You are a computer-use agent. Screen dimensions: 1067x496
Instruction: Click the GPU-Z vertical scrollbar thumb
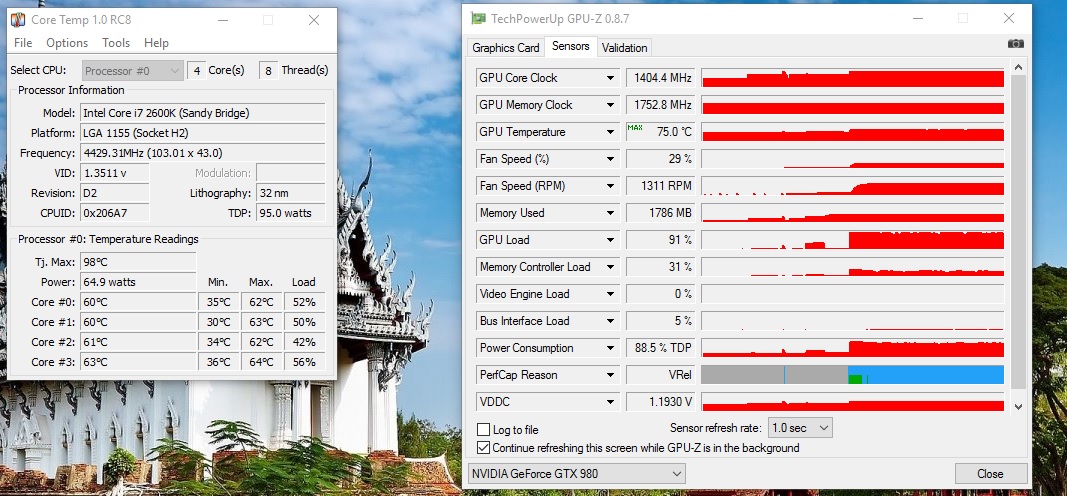click(x=1018, y=231)
